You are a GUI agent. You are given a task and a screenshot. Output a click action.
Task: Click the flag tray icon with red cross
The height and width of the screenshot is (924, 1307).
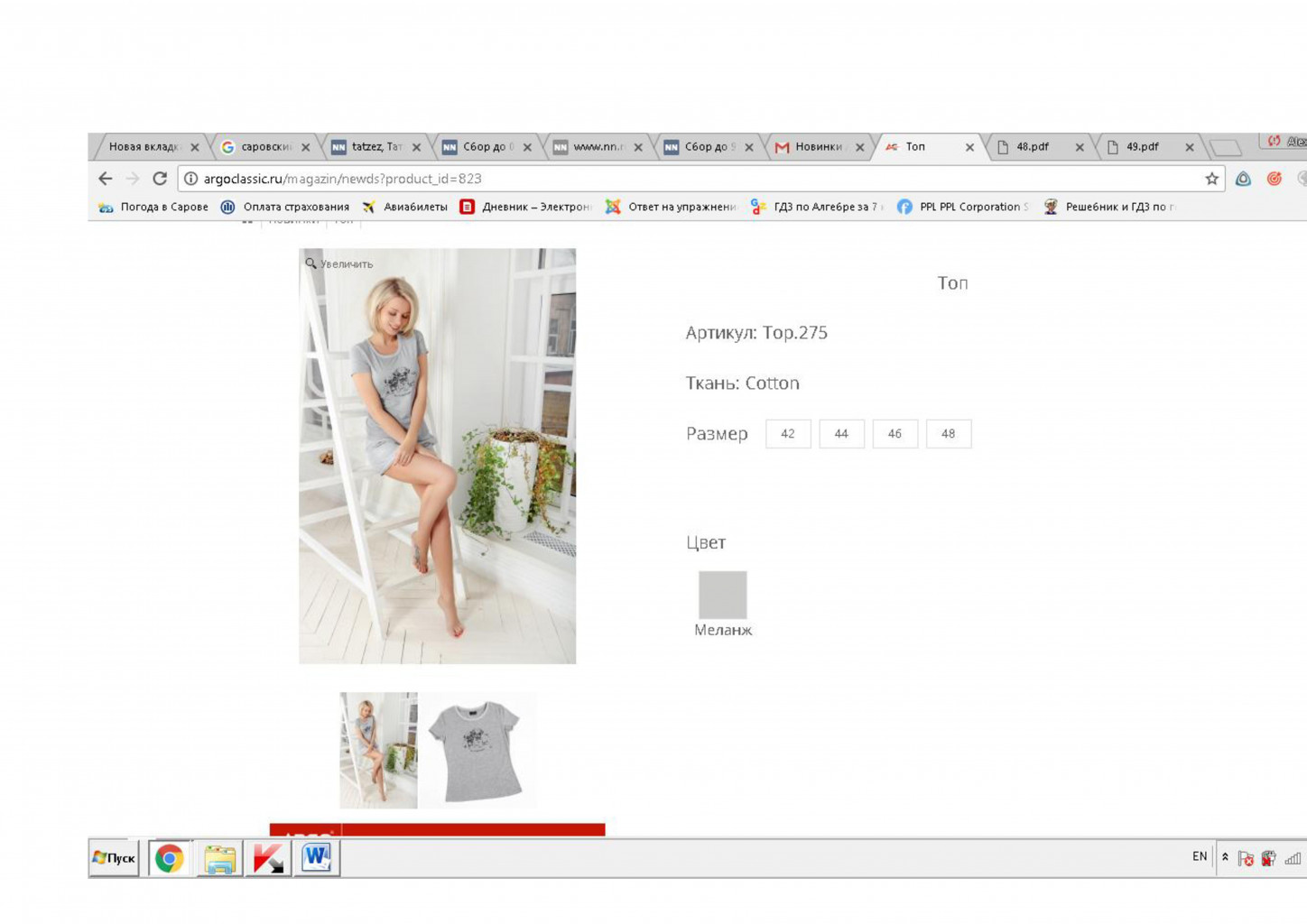click(x=1246, y=858)
